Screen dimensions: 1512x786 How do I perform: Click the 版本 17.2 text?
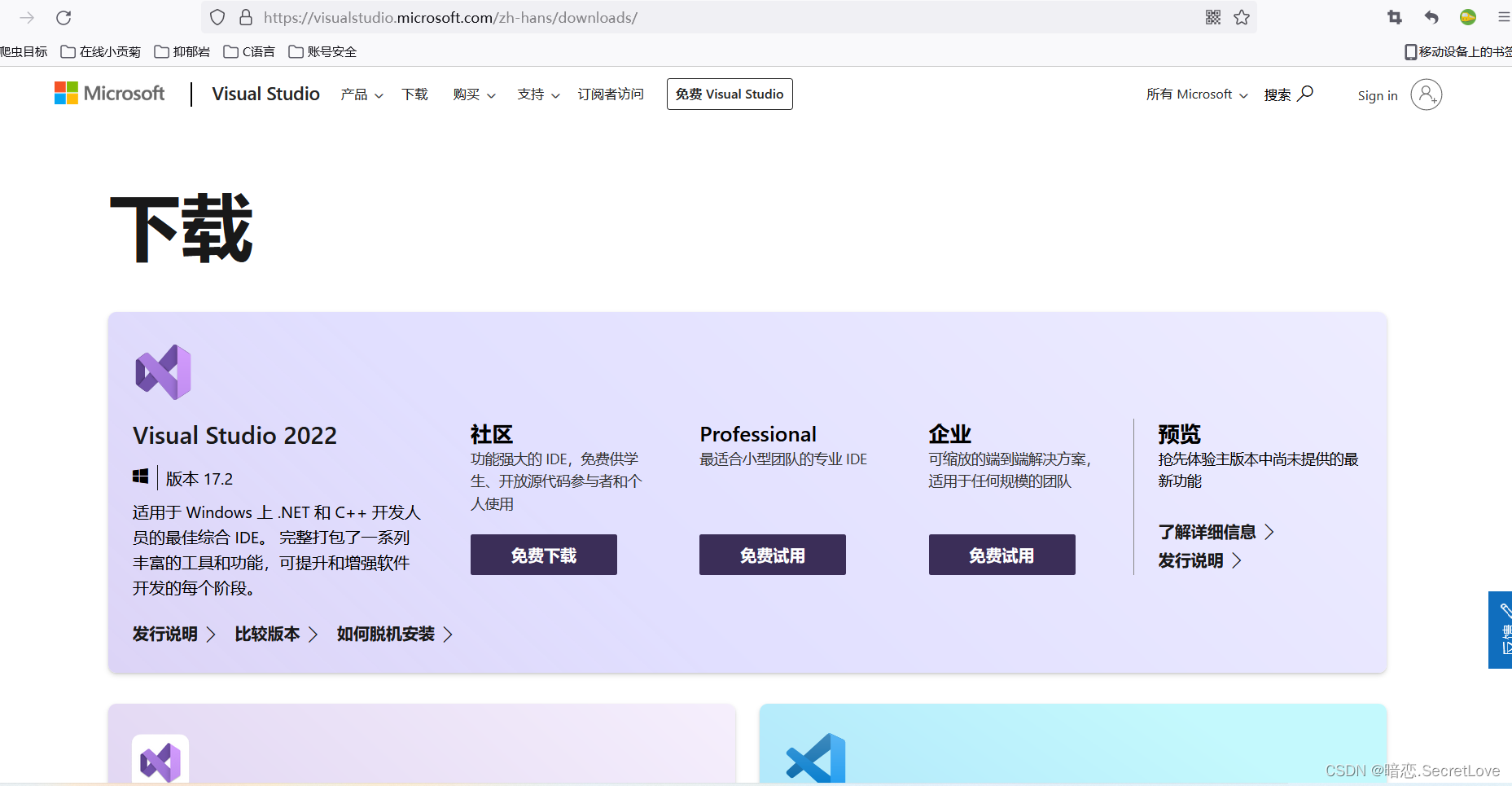199,479
